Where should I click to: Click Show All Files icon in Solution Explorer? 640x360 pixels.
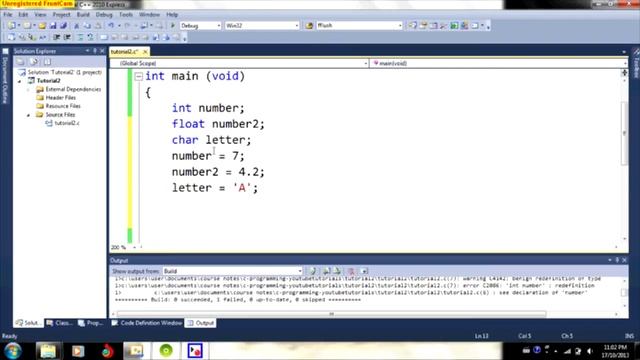34,62
